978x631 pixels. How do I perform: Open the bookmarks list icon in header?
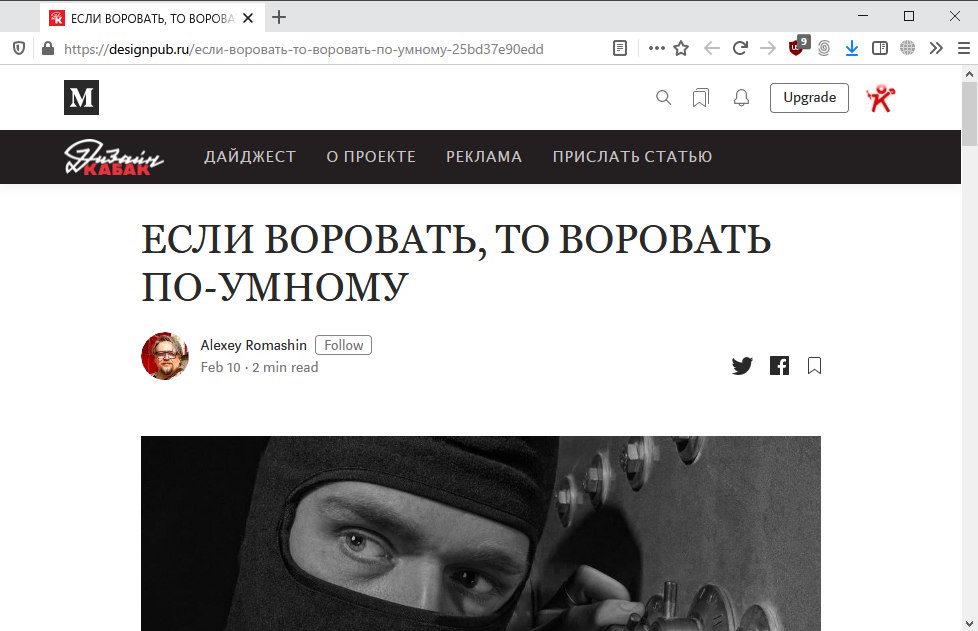[700, 98]
